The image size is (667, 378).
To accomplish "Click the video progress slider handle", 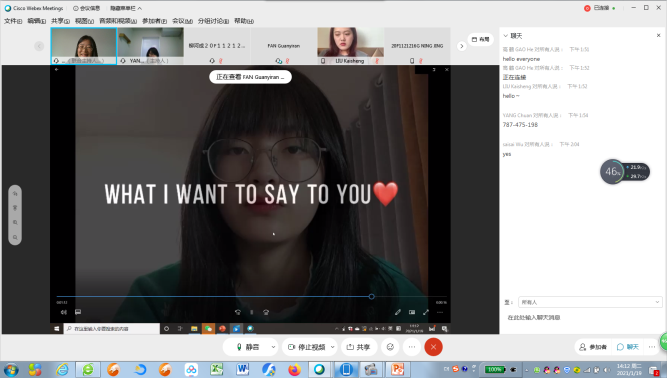I will click(x=371, y=296).
